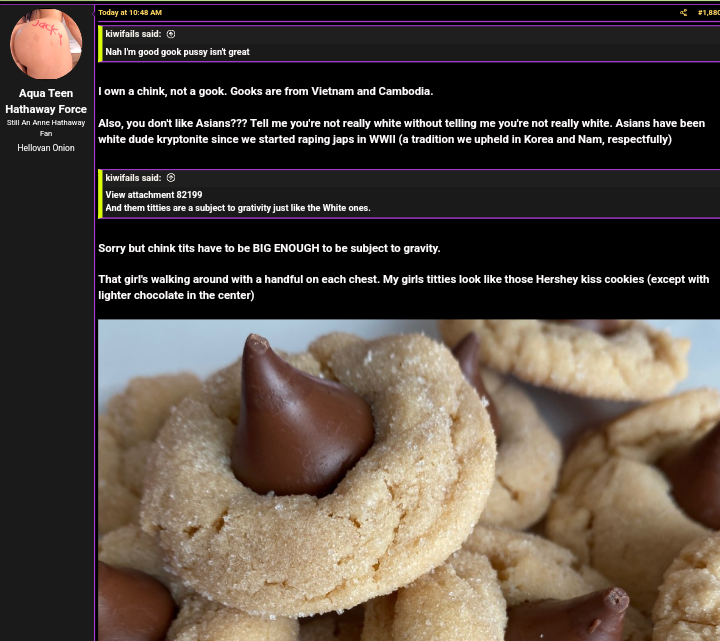Open the 'Today at 10:48 AM' timestamp link
Screen dimensions: 720x641
coord(130,12)
